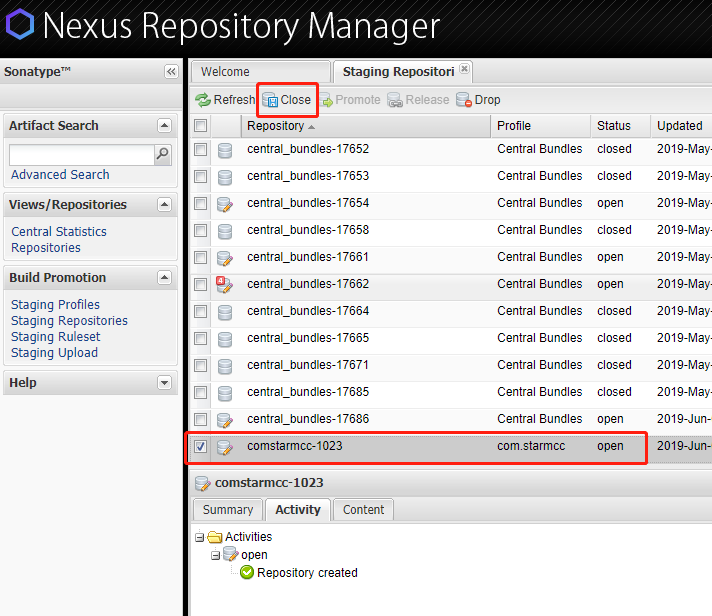Click open repository icon for central_bundles-17654
This screenshot has height=616, width=712.
coord(225,204)
